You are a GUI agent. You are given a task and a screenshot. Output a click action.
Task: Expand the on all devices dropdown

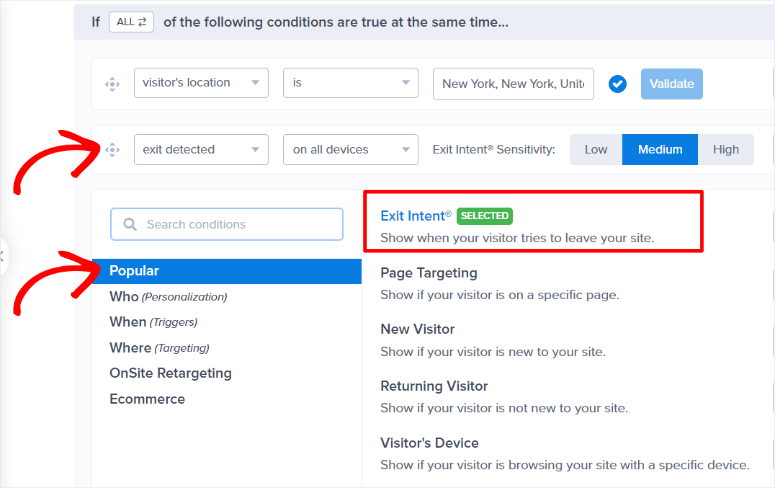coord(350,150)
